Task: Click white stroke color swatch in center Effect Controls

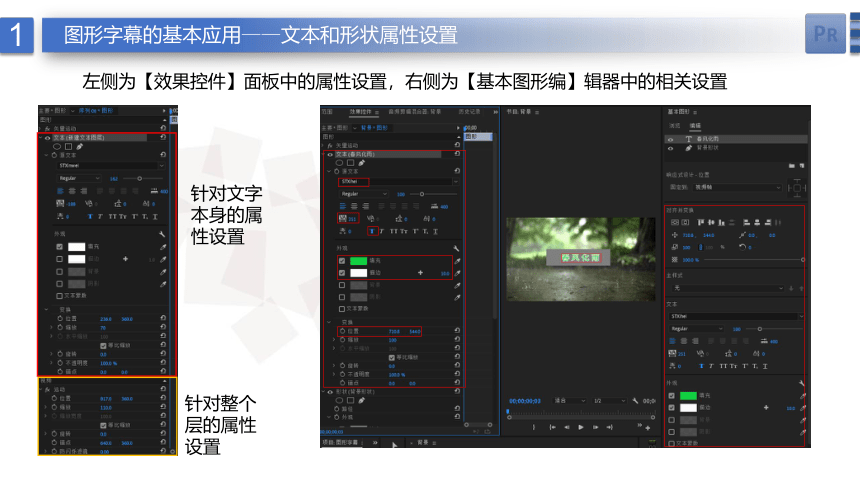Action: pyautogui.click(x=358, y=273)
